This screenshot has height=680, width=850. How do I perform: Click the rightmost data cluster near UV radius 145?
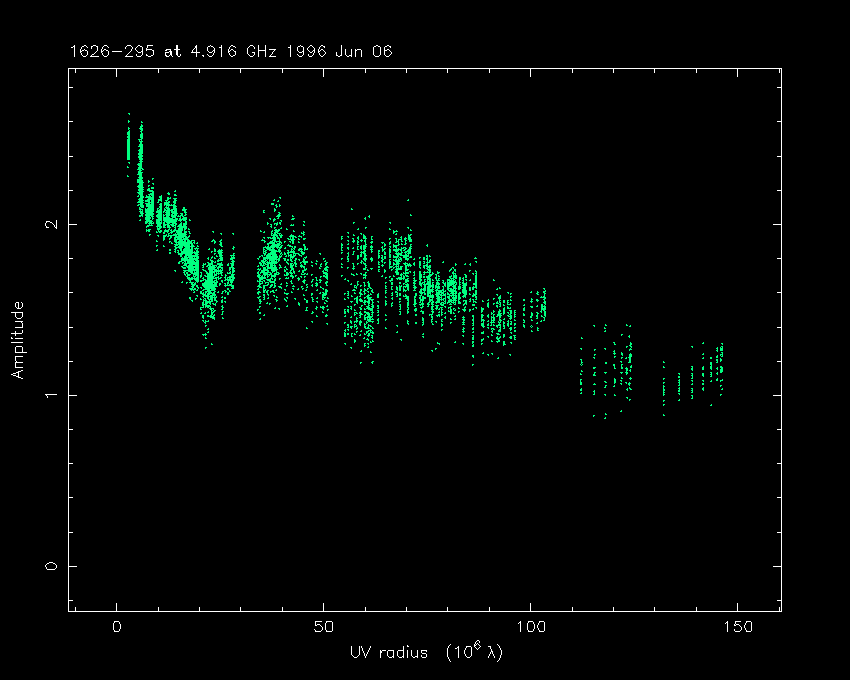point(715,370)
